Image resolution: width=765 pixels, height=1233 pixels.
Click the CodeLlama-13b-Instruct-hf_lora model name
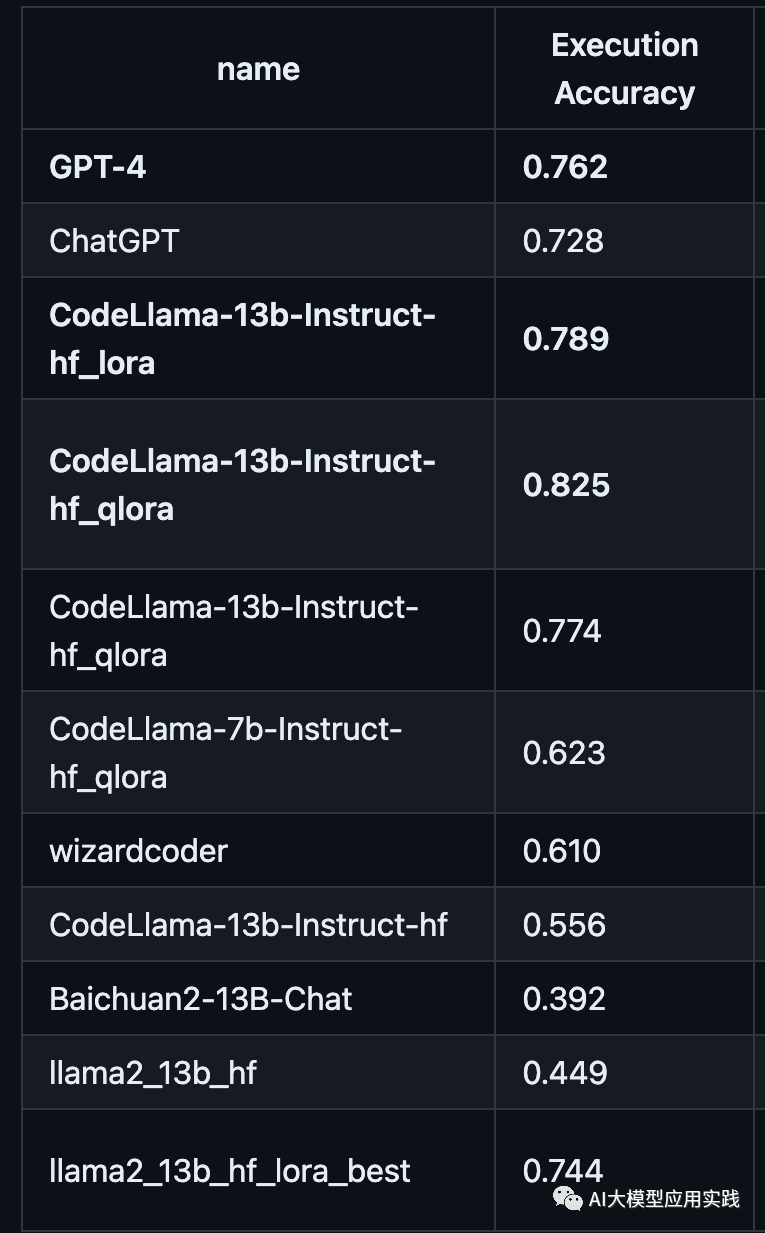click(x=243, y=338)
